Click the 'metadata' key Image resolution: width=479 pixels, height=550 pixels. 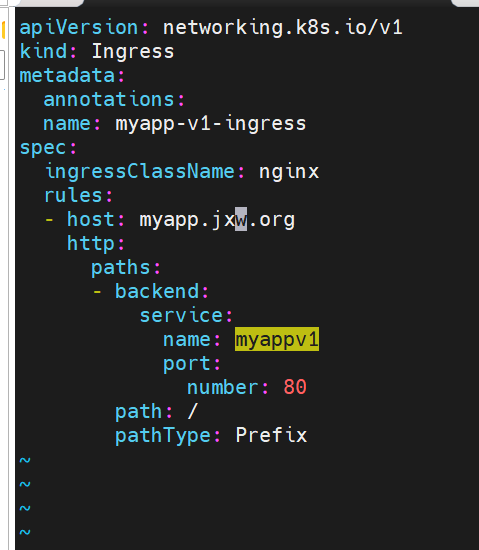click(67, 75)
